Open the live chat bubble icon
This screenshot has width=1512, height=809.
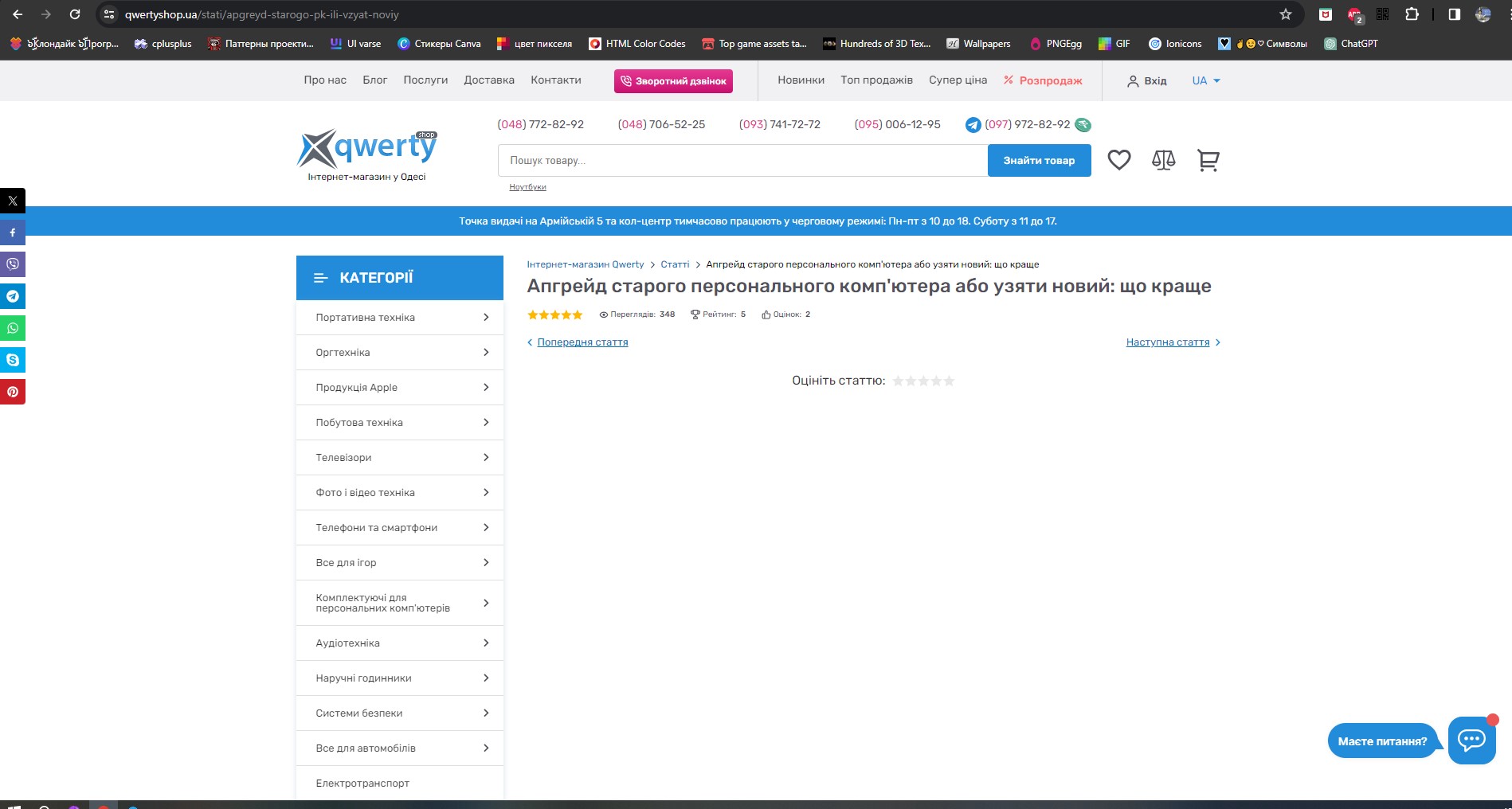click(x=1471, y=741)
